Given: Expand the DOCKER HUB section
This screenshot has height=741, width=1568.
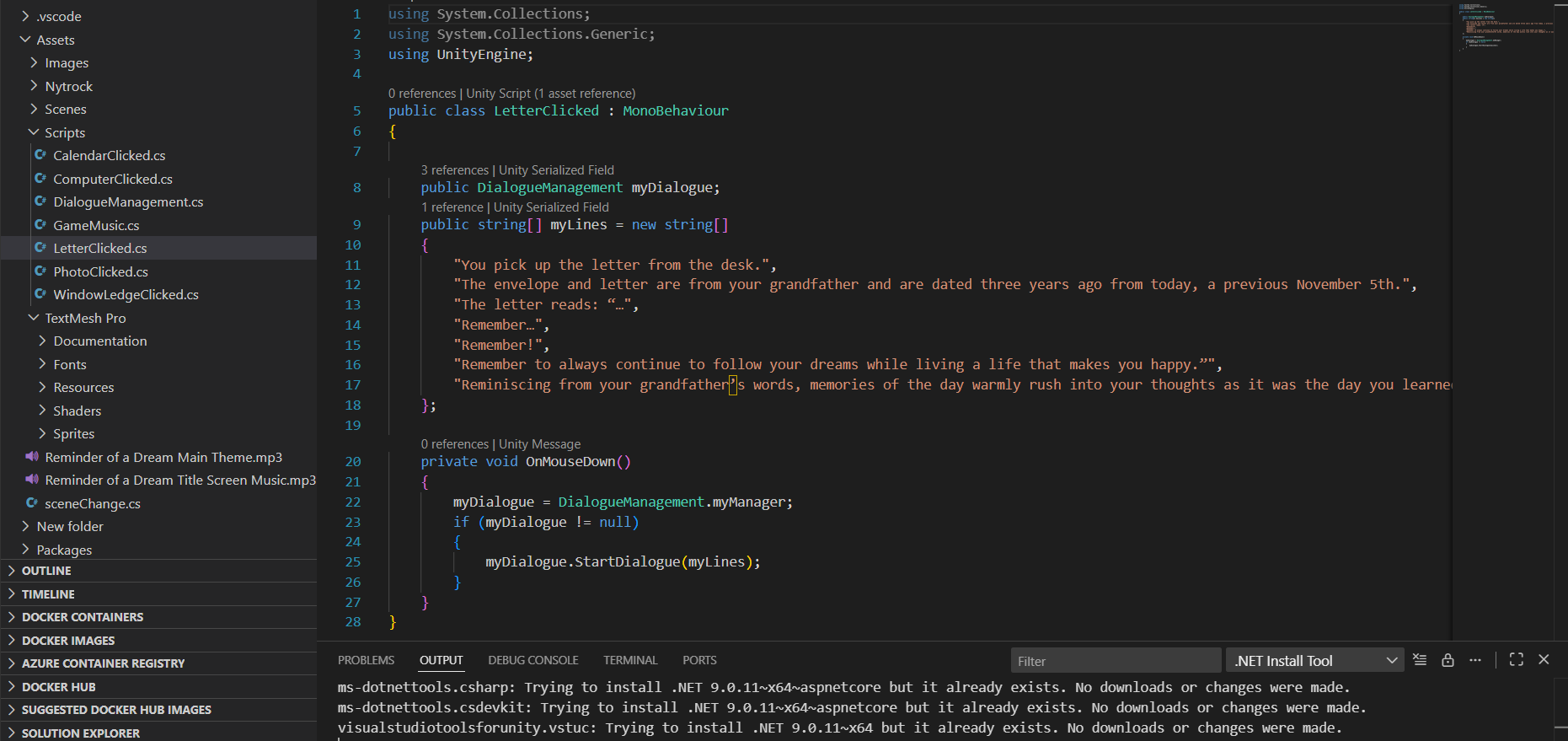Looking at the screenshot, I should pyautogui.click(x=158, y=687).
